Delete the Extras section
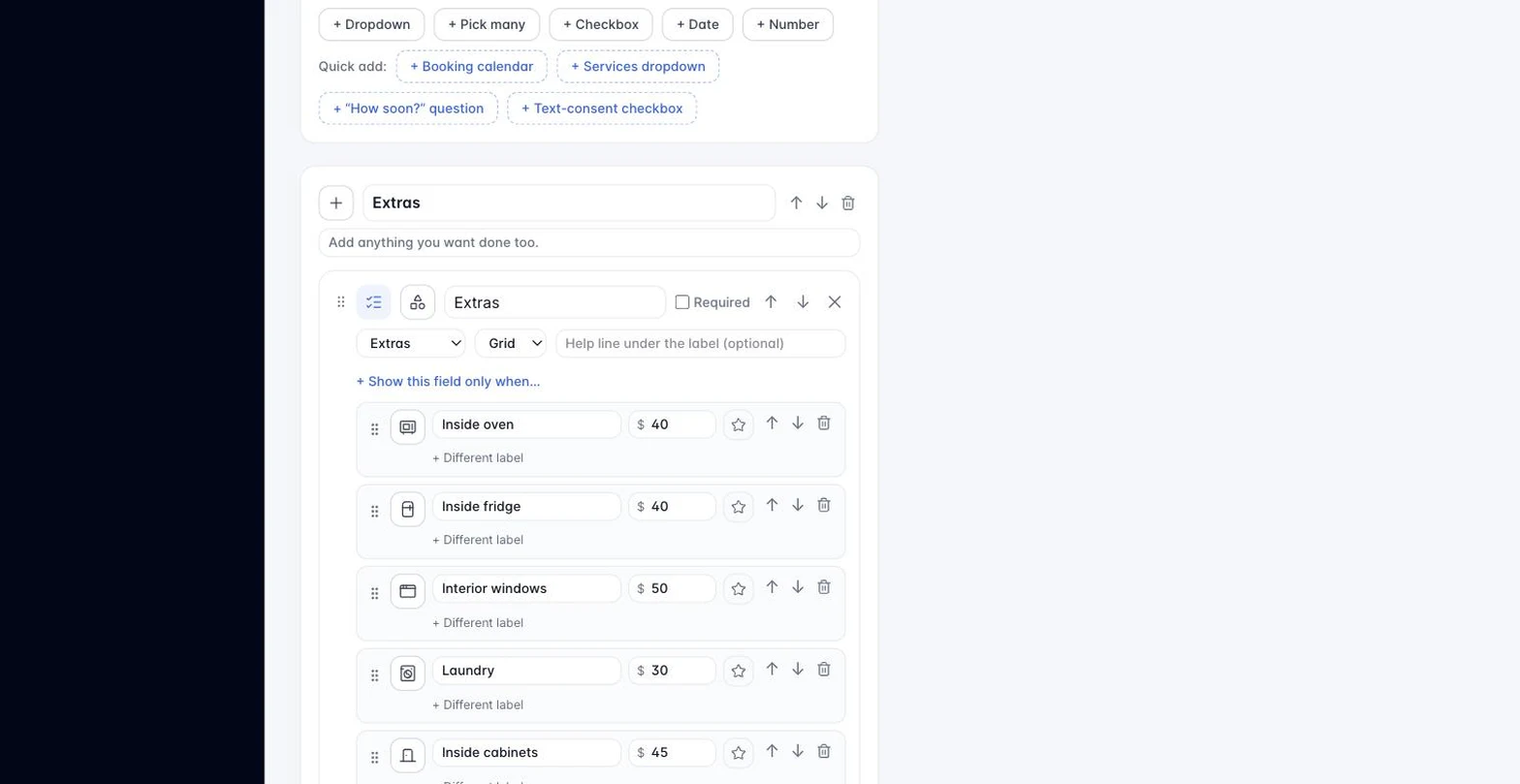The height and width of the screenshot is (784, 1520). 848,203
